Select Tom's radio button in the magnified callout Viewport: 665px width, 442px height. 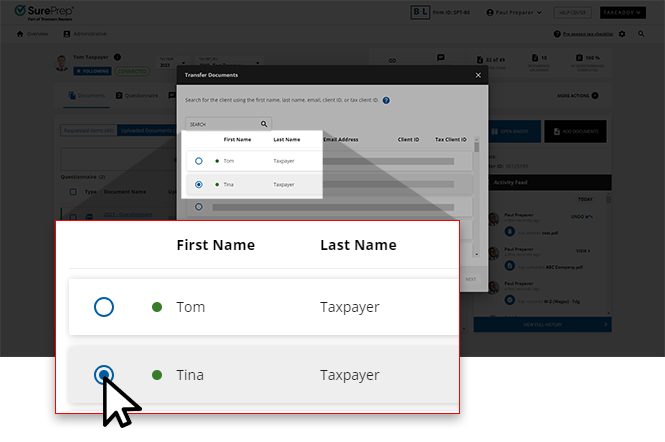(x=104, y=307)
